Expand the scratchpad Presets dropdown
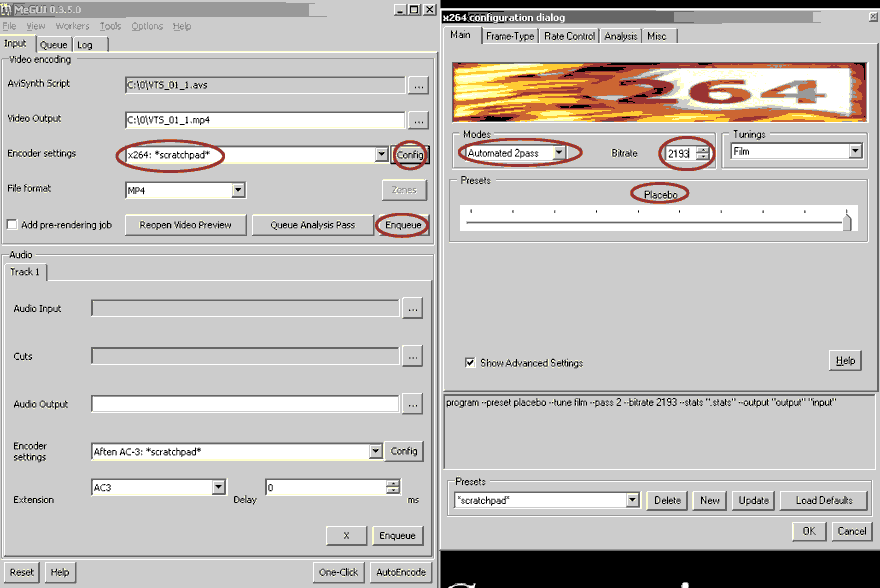 click(x=632, y=500)
